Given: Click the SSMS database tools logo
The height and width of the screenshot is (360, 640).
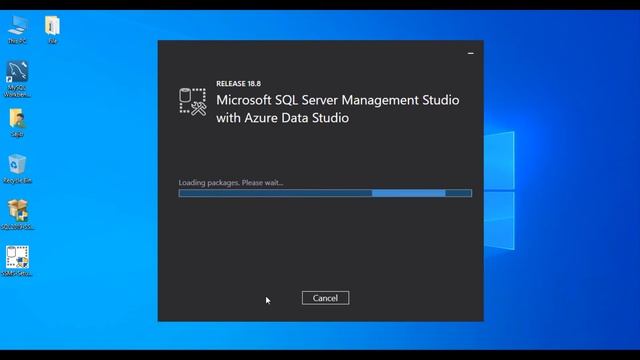Looking at the screenshot, I should coord(192,102).
